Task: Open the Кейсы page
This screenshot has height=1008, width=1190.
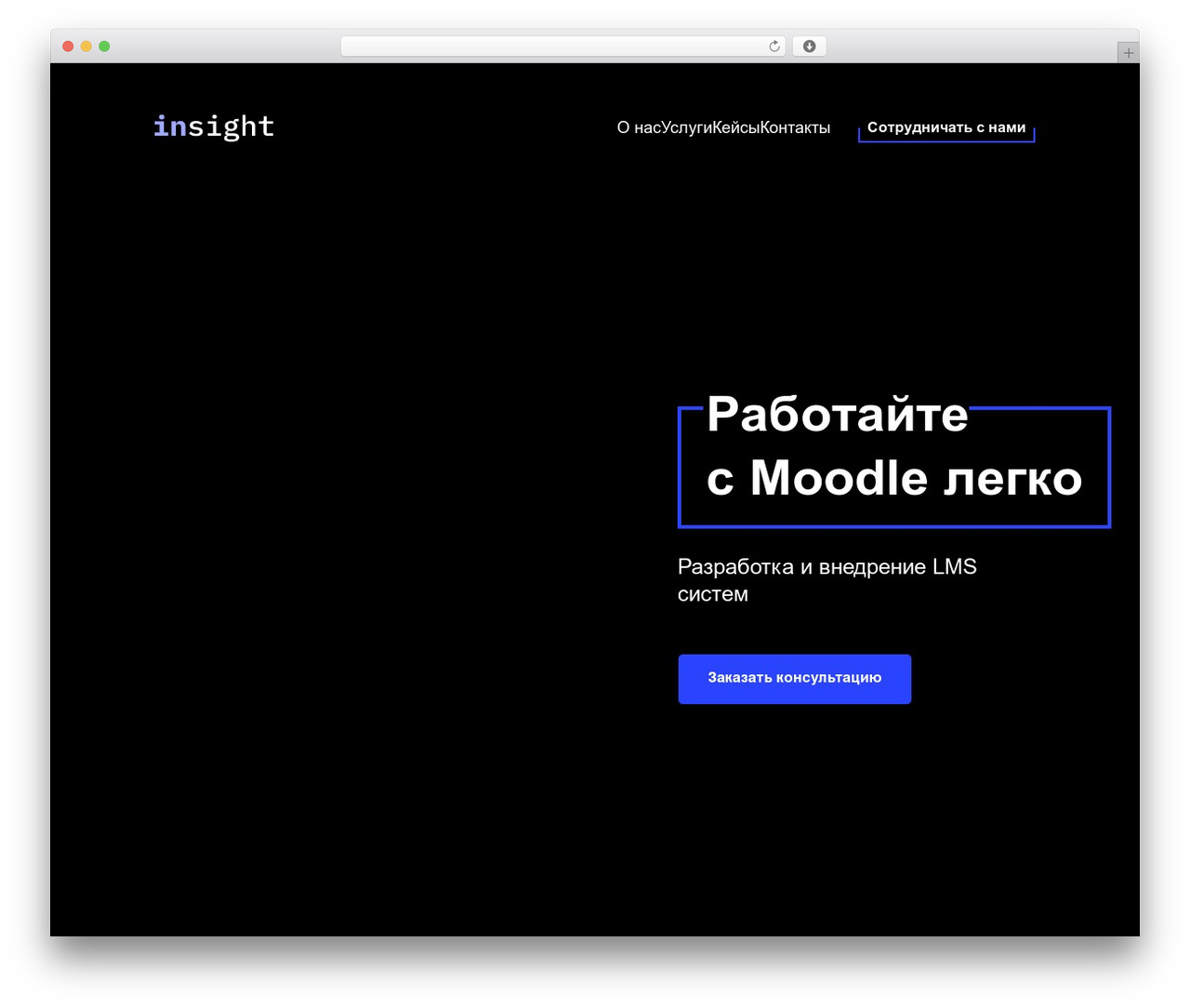Action: [736, 127]
